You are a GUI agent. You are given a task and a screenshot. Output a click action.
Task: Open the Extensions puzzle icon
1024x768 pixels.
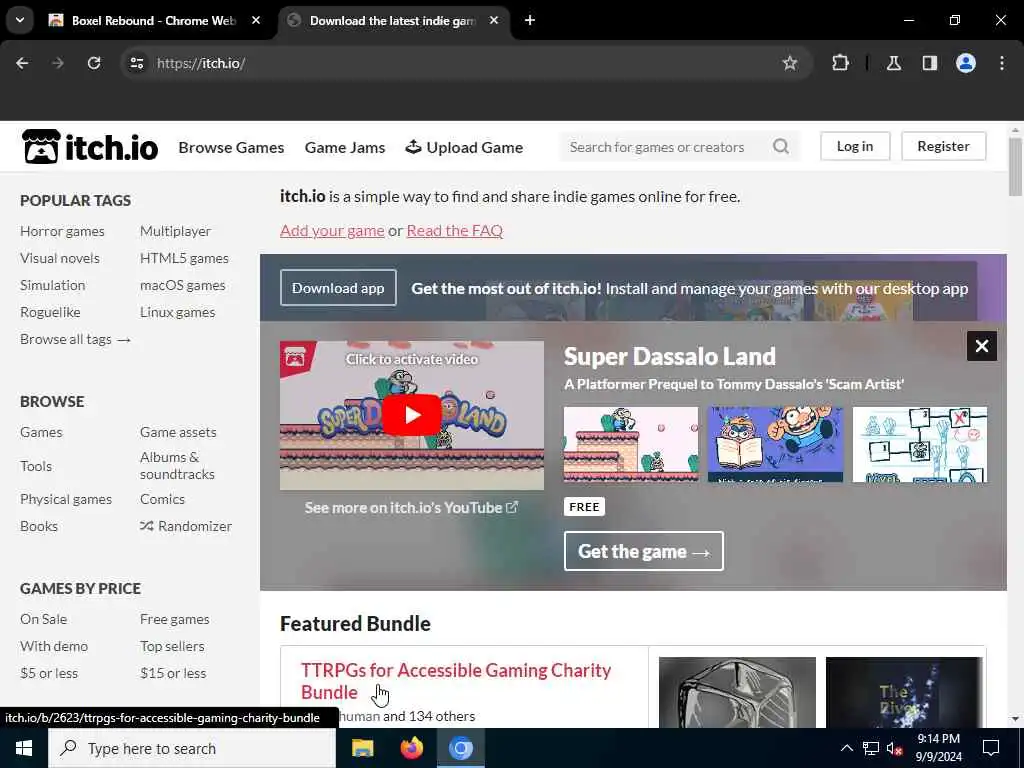pos(840,63)
